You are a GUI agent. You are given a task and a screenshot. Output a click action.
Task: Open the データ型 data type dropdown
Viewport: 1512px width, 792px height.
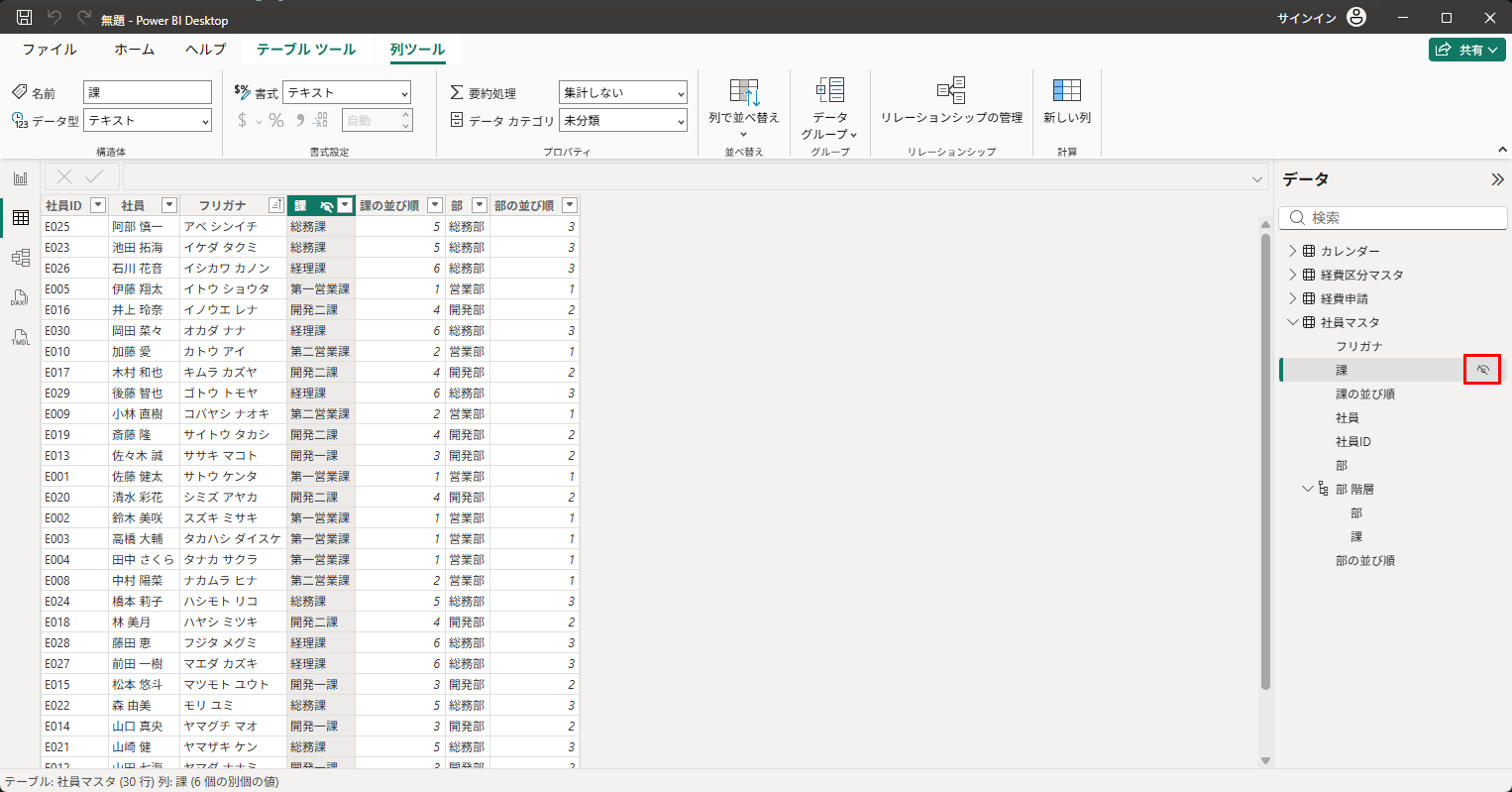(148, 120)
